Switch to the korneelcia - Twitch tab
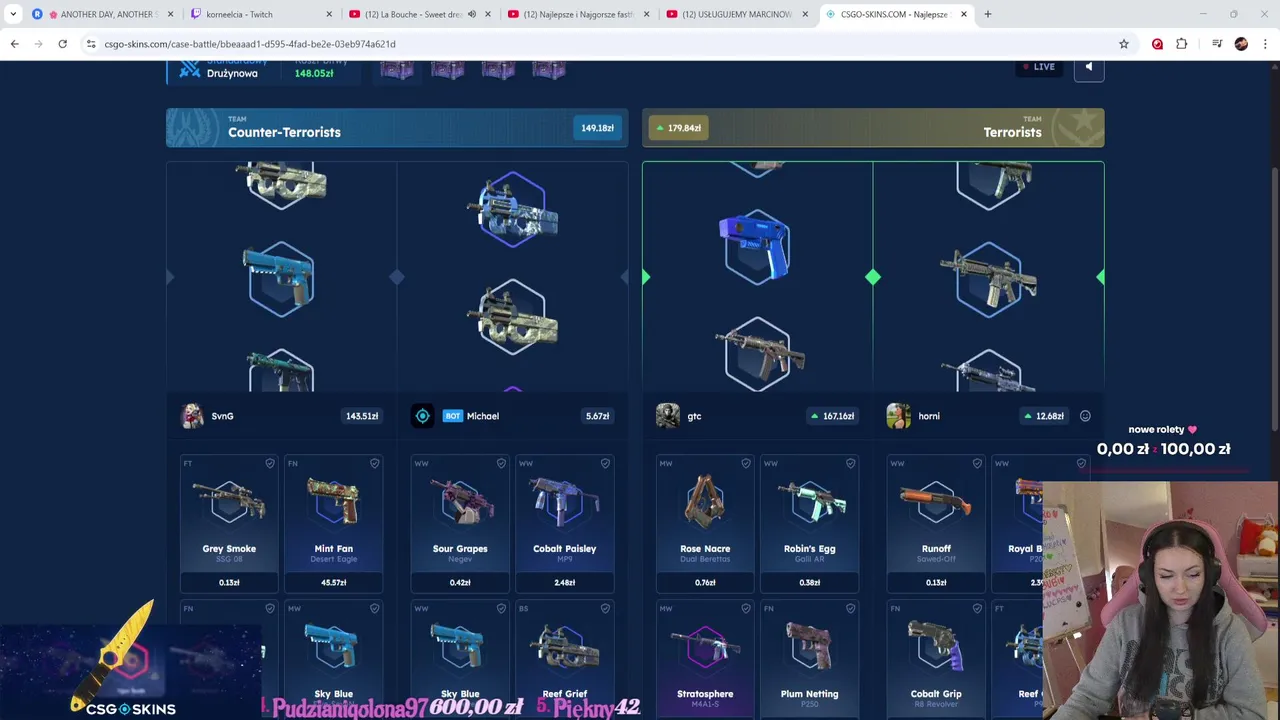The image size is (1280, 720). click(x=262, y=14)
